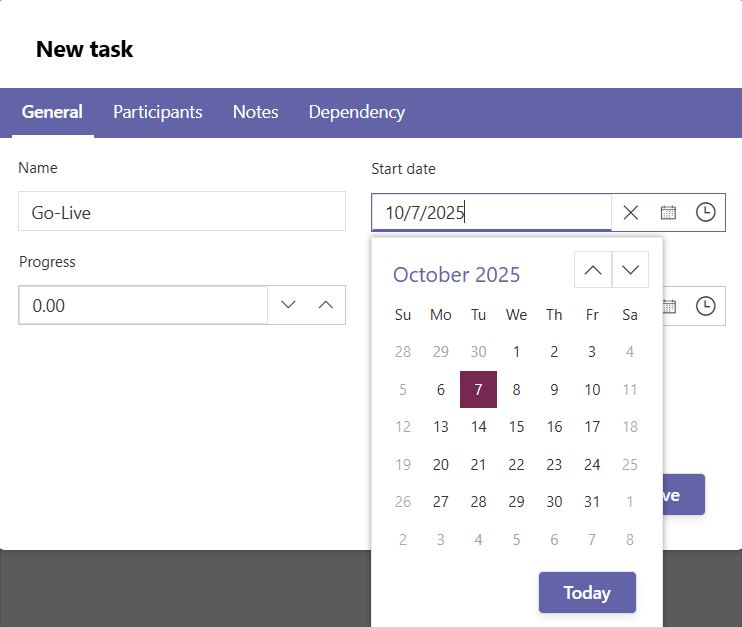The width and height of the screenshot is (742, 627).
Task: Go to next month using down arrow
Action: pyautogui.click(x=630, y=270)
